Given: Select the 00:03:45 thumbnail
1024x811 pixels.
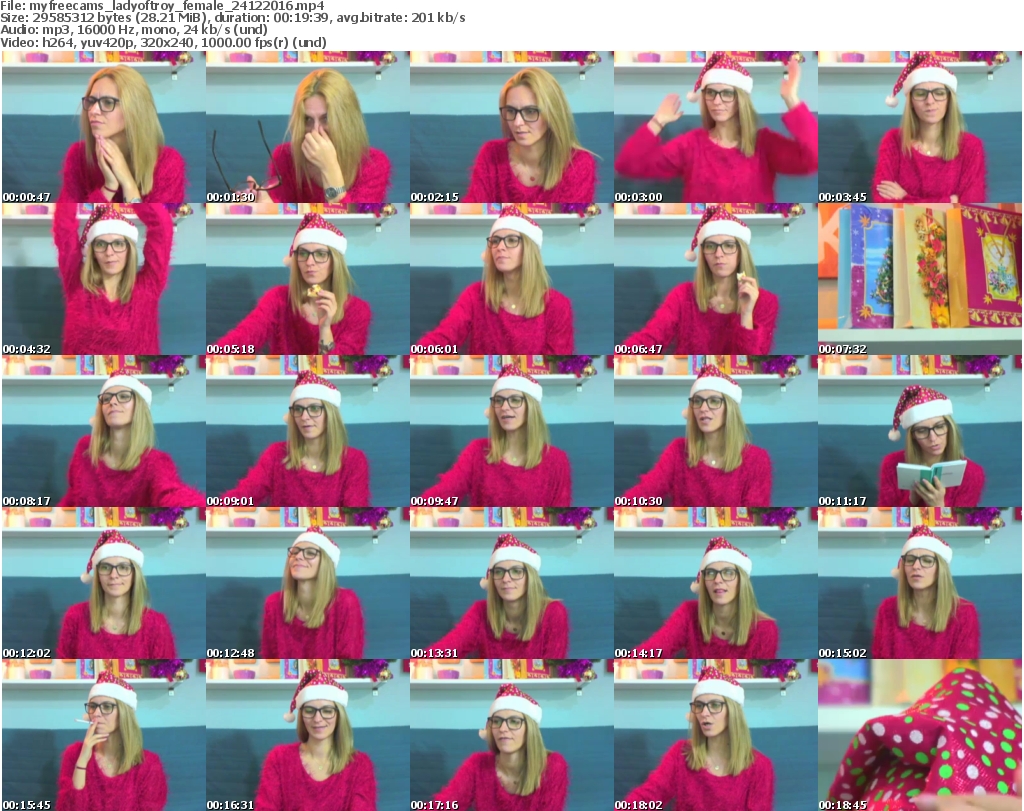Looking at the screenshot, I should click(920, 127).
